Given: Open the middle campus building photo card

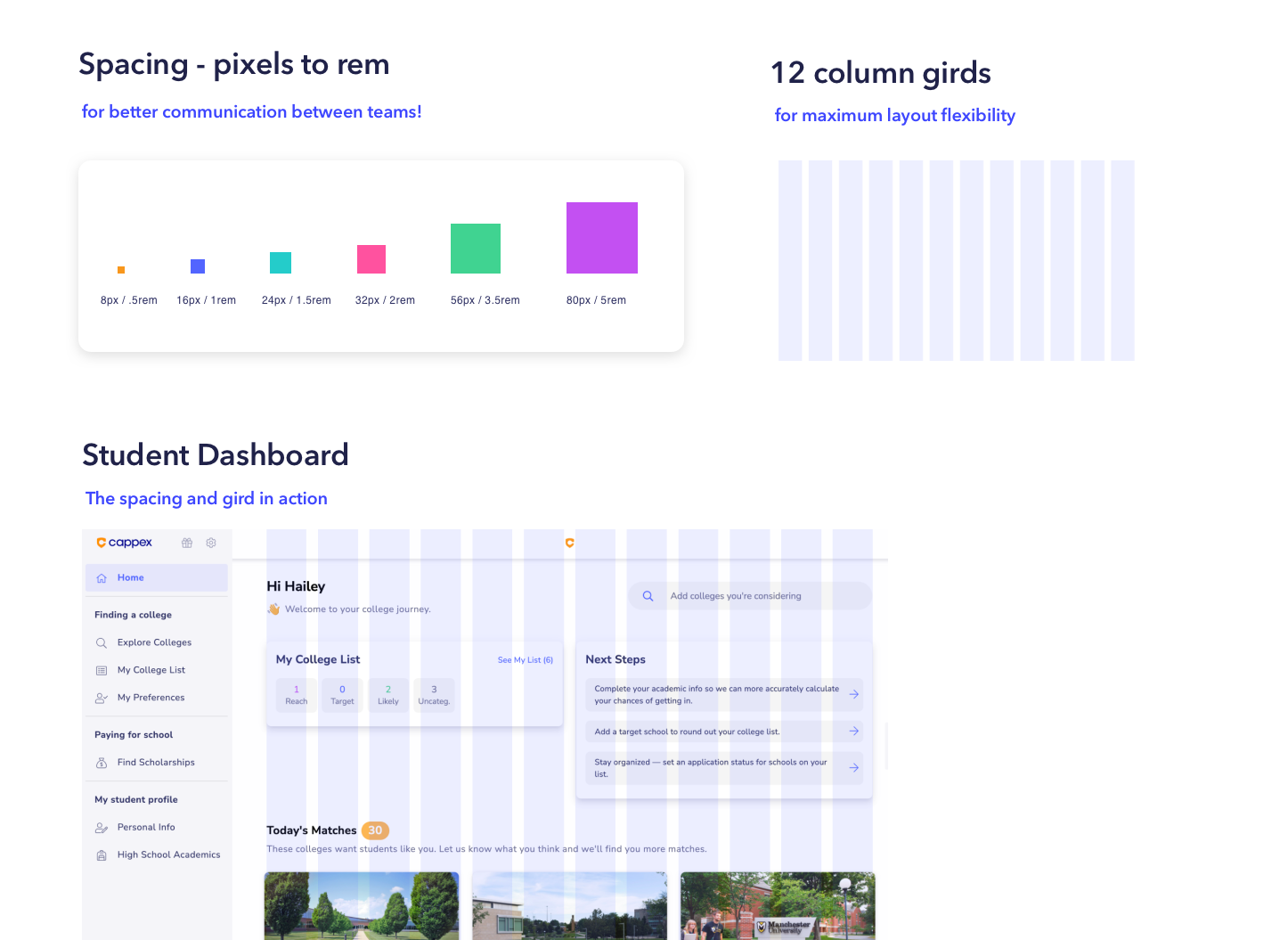Looking at the screenshot, I should (x=570, y=906).
